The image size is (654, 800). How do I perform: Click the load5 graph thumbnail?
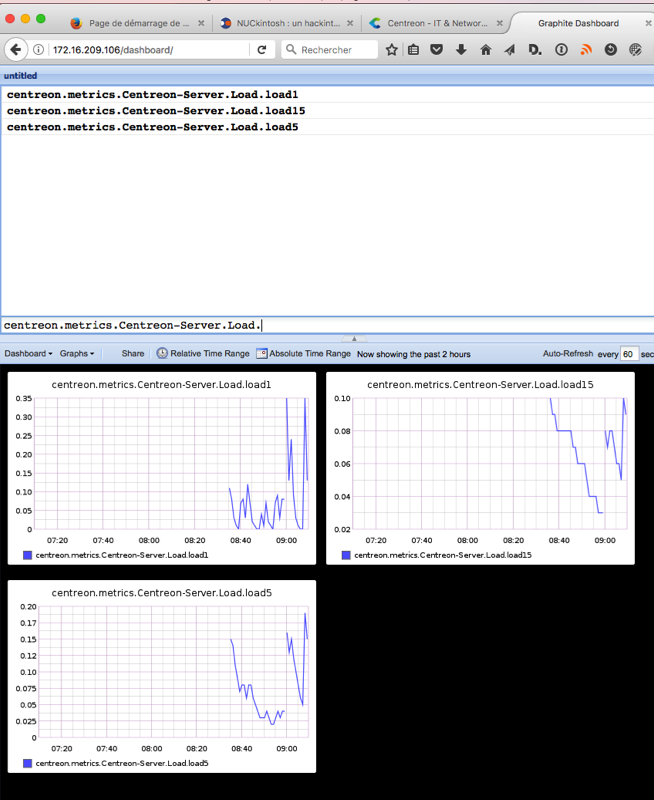[162, 676]
